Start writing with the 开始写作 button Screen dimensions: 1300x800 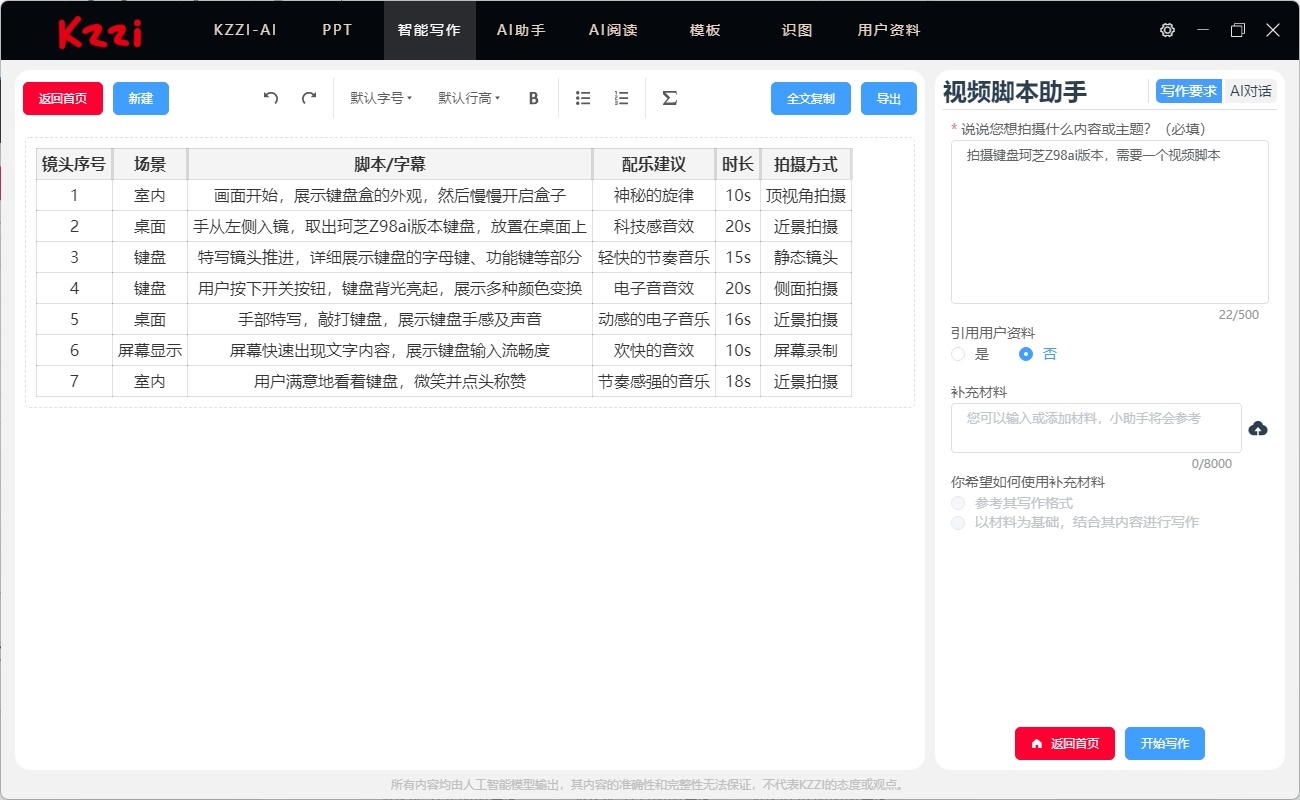(x=1165, y=743)
